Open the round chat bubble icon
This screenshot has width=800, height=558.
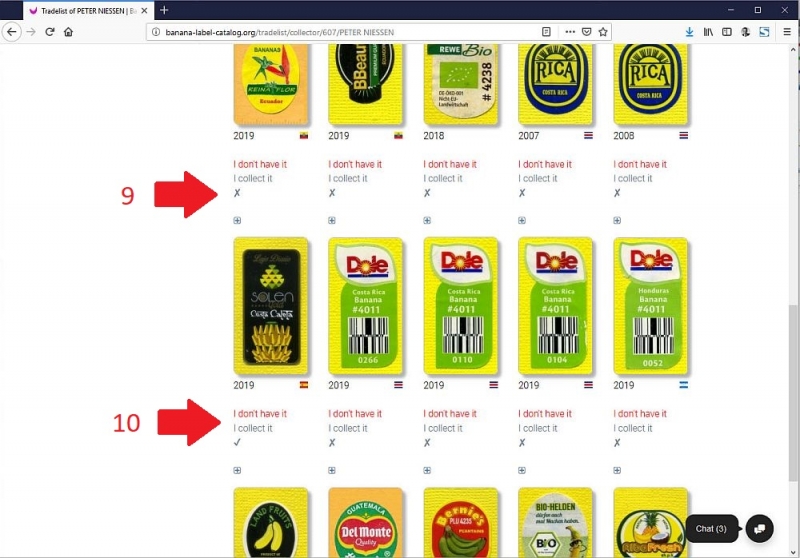(x=759, y=529)
